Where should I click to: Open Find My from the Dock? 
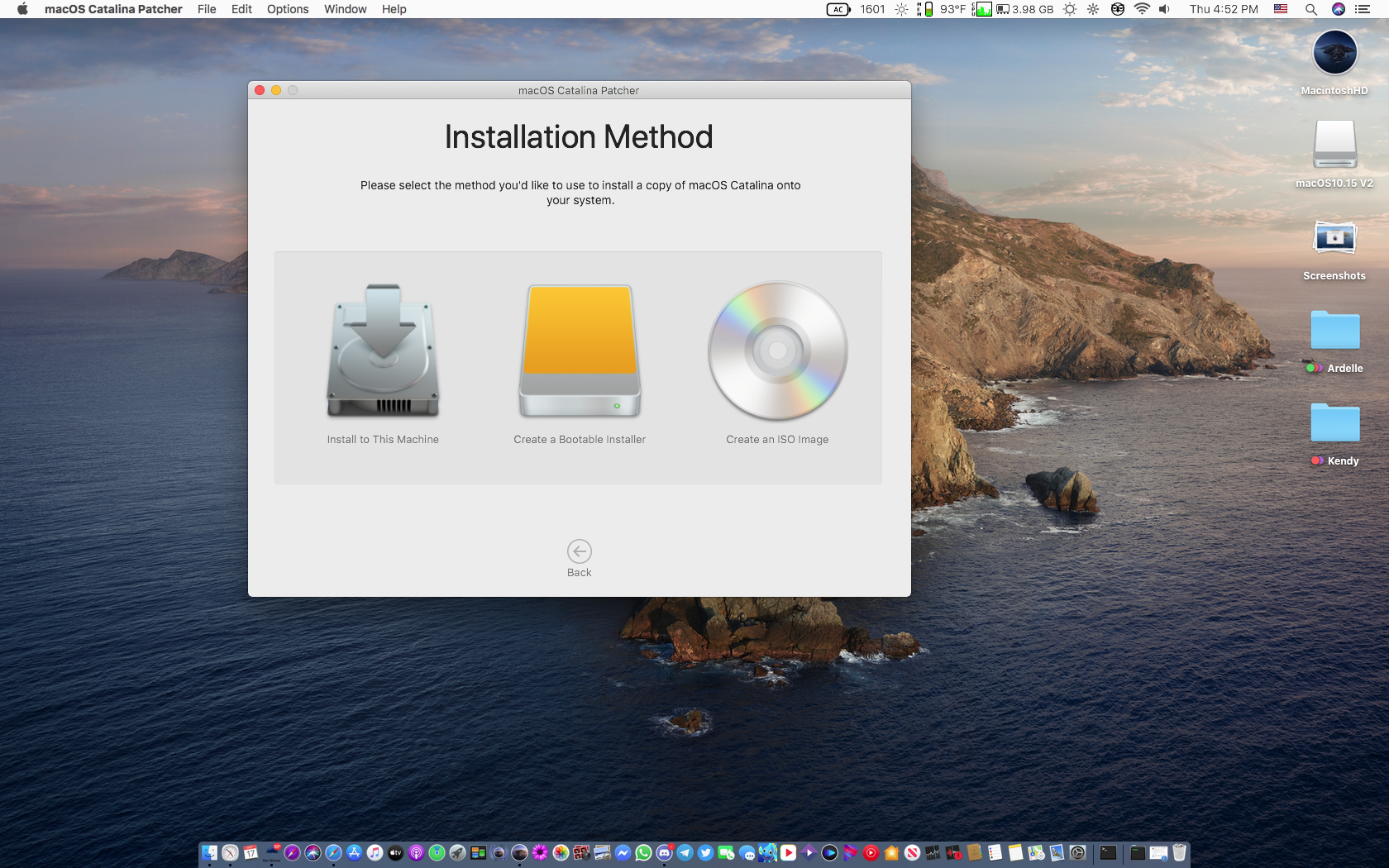pyautogui.click(x=437, y=852)
